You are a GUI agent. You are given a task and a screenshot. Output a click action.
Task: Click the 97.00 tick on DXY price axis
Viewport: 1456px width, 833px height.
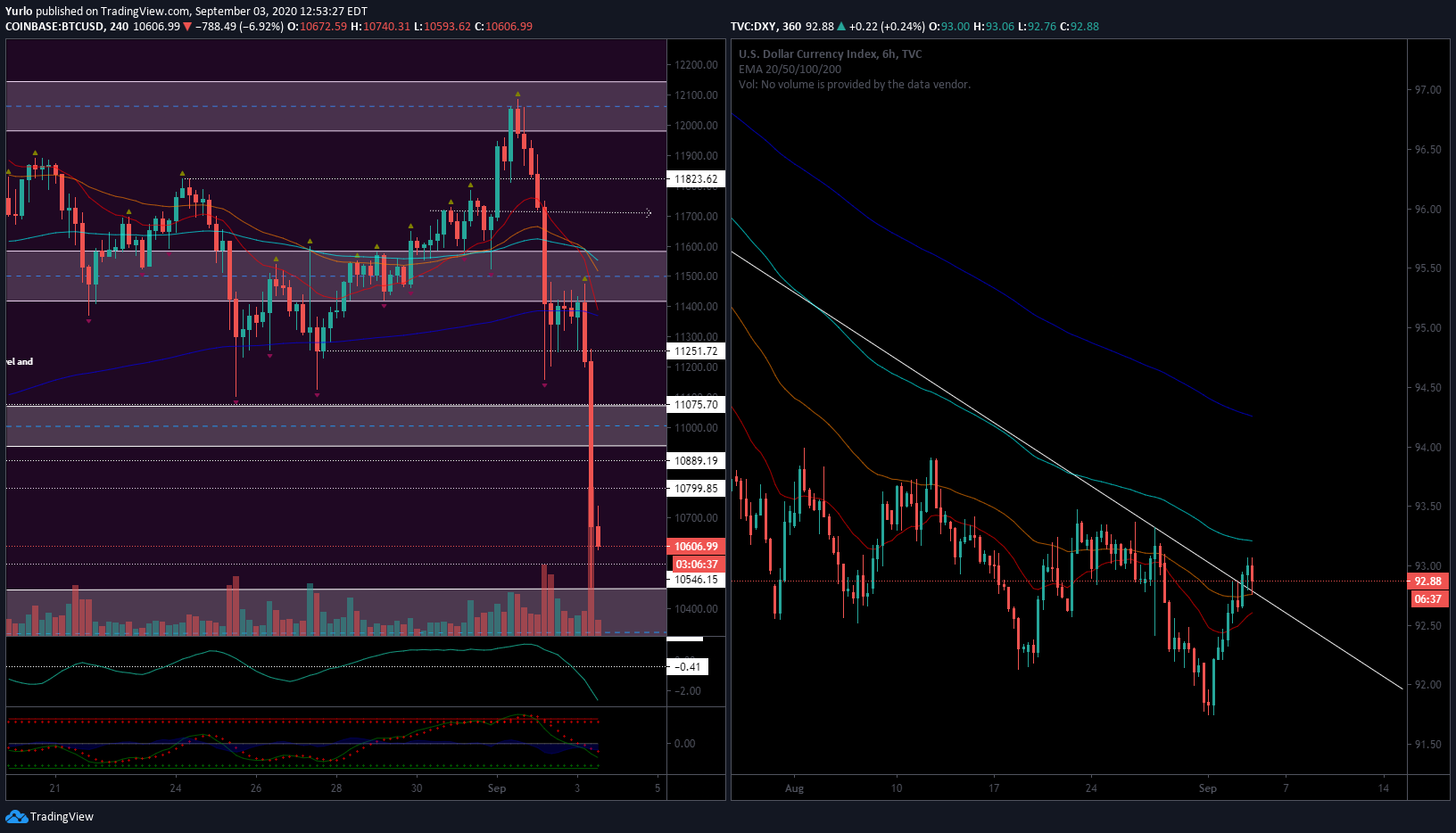1427,89
